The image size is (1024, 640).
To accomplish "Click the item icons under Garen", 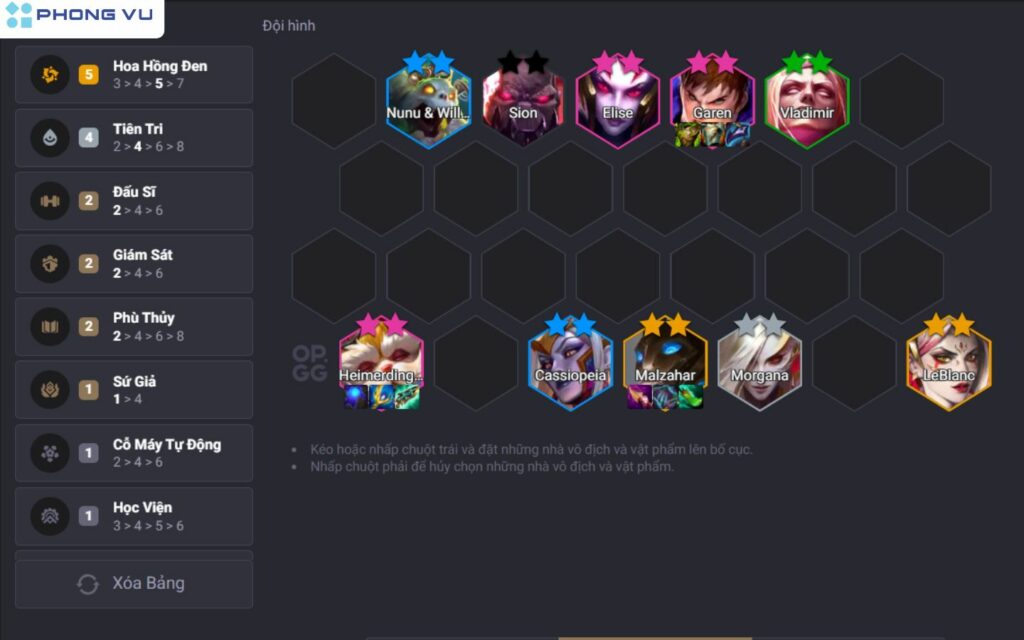I will [712, 135].
